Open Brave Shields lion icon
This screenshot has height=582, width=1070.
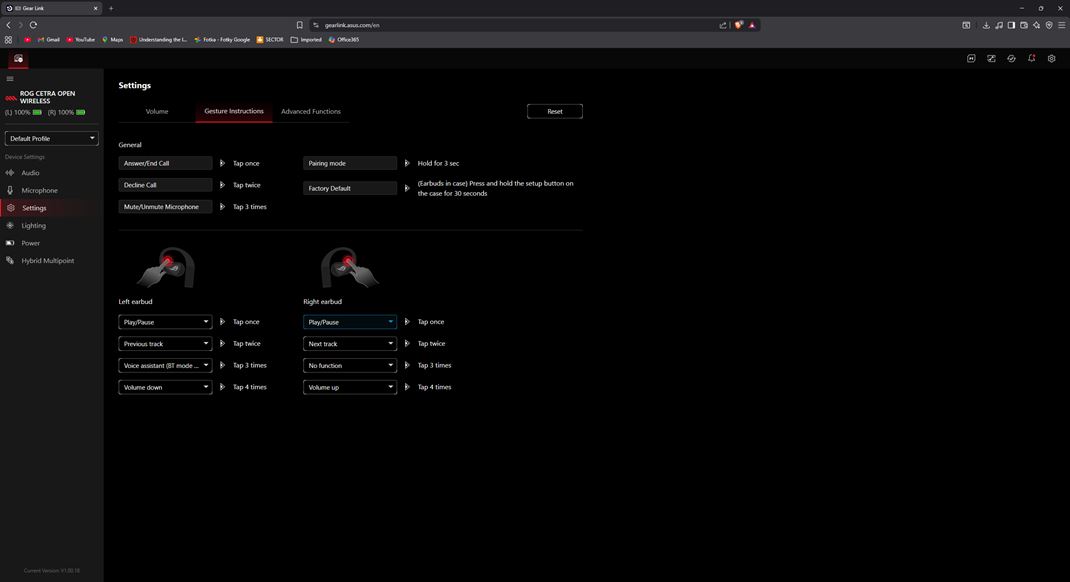[738, 25]
